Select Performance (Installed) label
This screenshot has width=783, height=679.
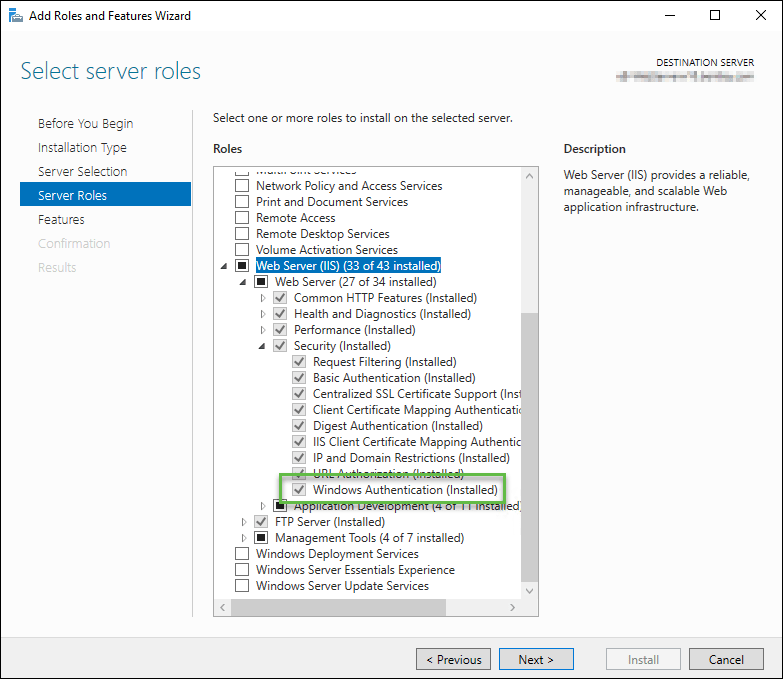[355, 330]
